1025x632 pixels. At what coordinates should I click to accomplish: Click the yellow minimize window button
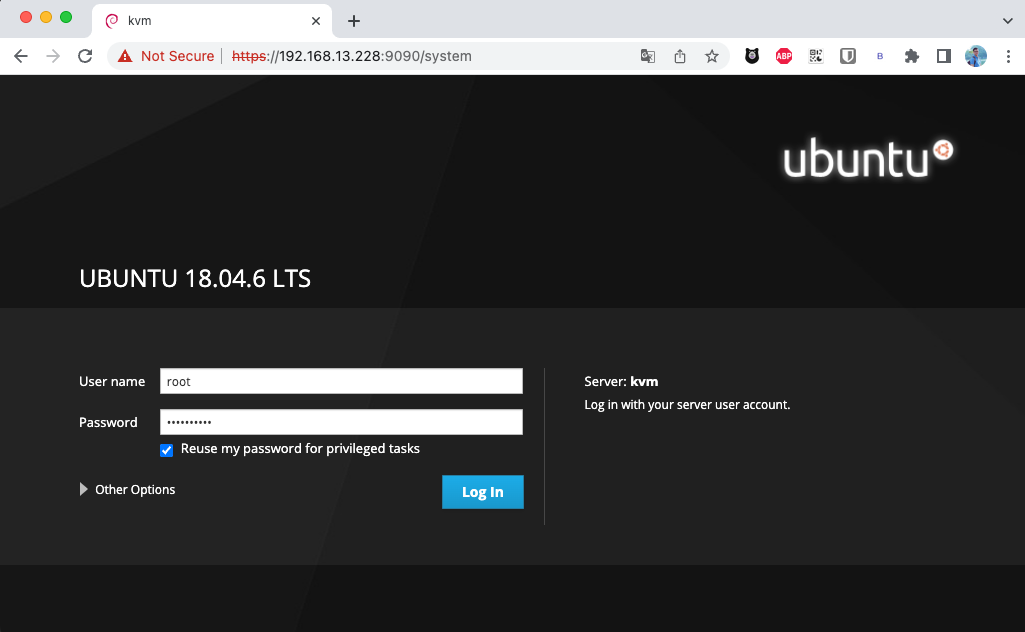pyautogui.click(x=46, y=18)
